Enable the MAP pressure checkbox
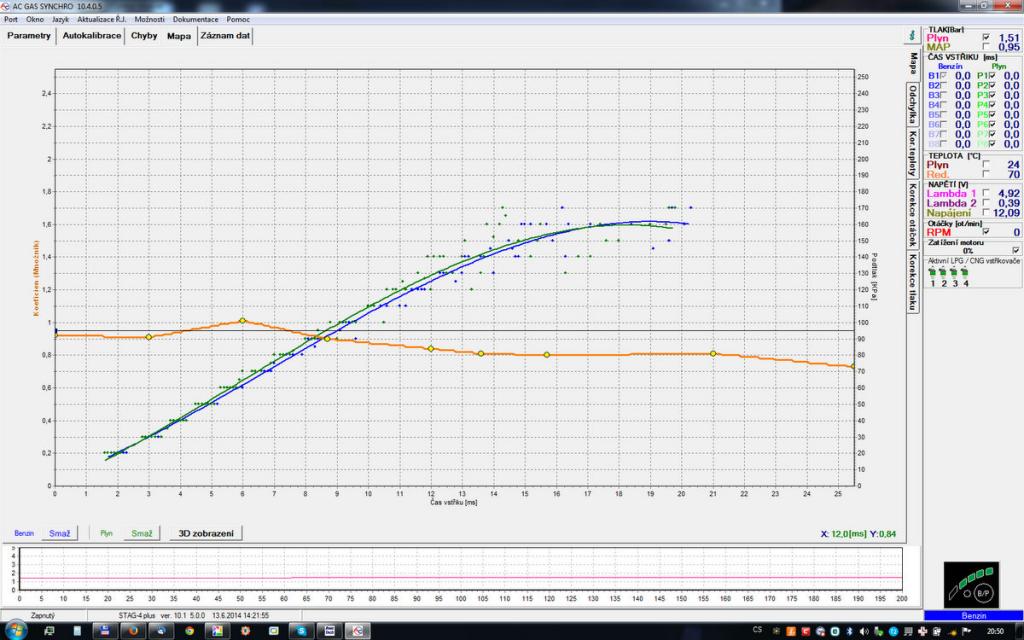Screen dimensions: 1024x640 [987, 47]
